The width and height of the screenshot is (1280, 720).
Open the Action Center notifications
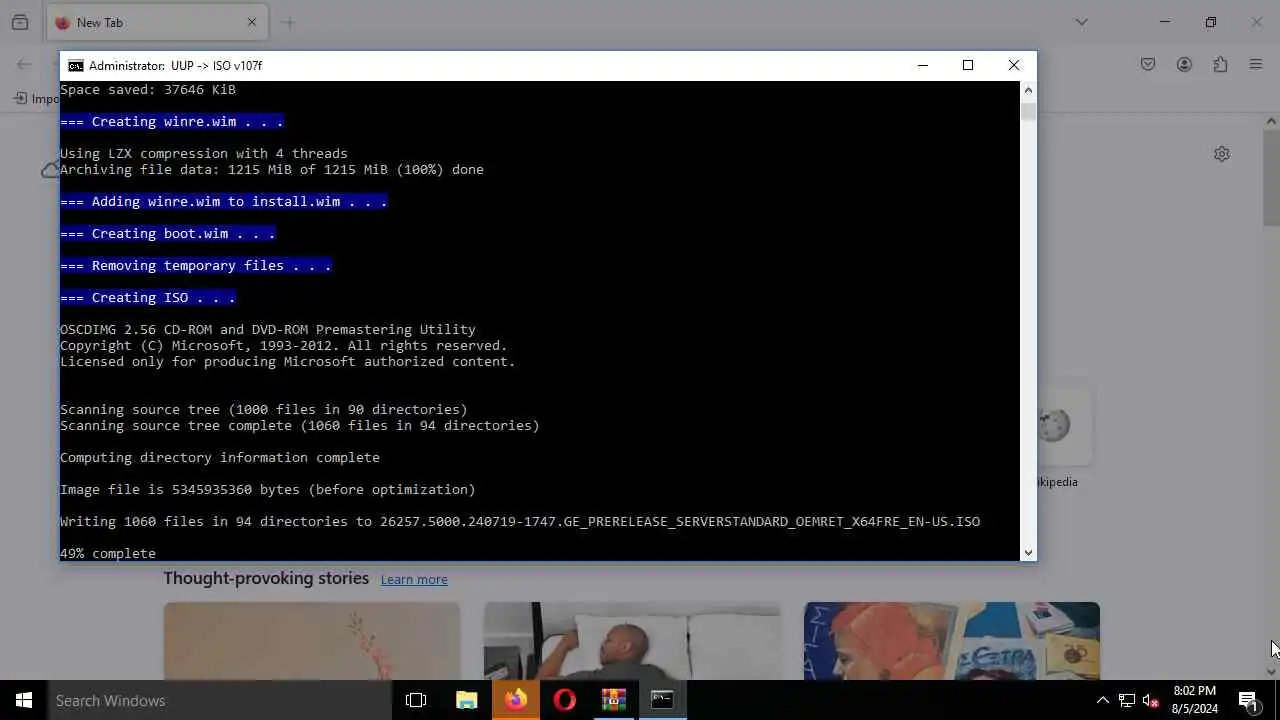[1248, 700]
